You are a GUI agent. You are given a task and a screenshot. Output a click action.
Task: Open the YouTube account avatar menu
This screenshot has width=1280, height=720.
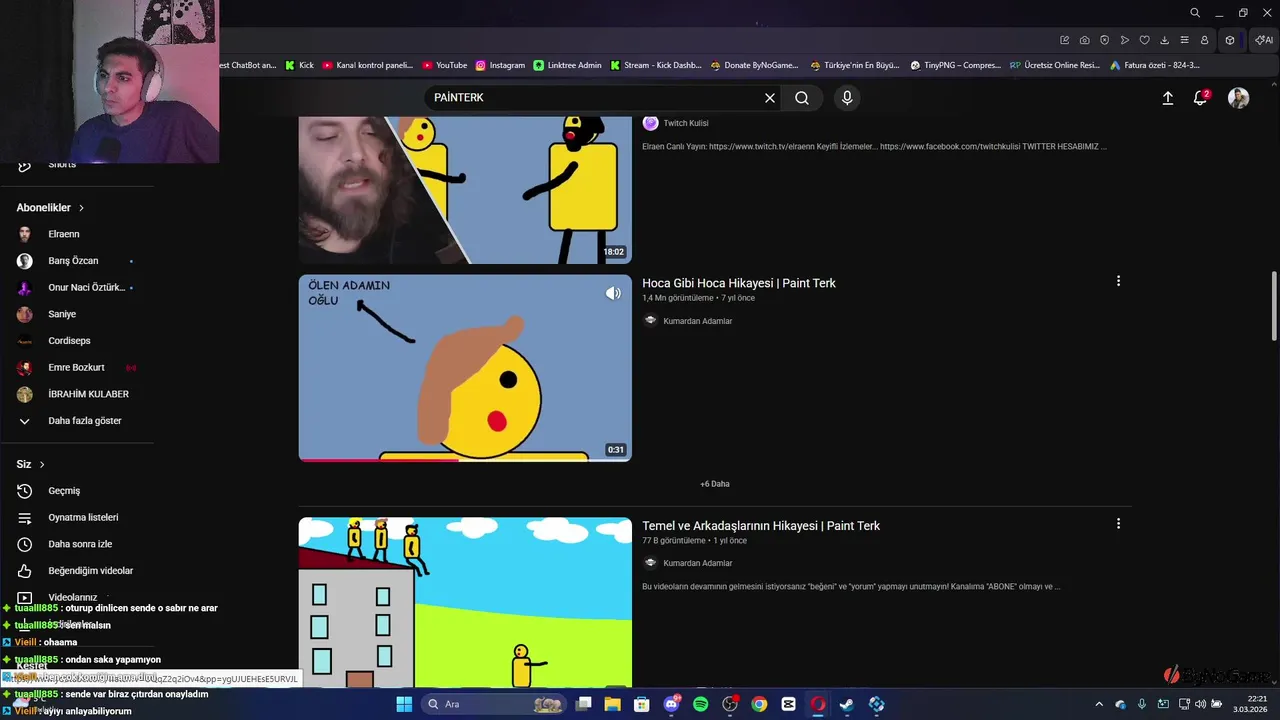point(1238,98)
